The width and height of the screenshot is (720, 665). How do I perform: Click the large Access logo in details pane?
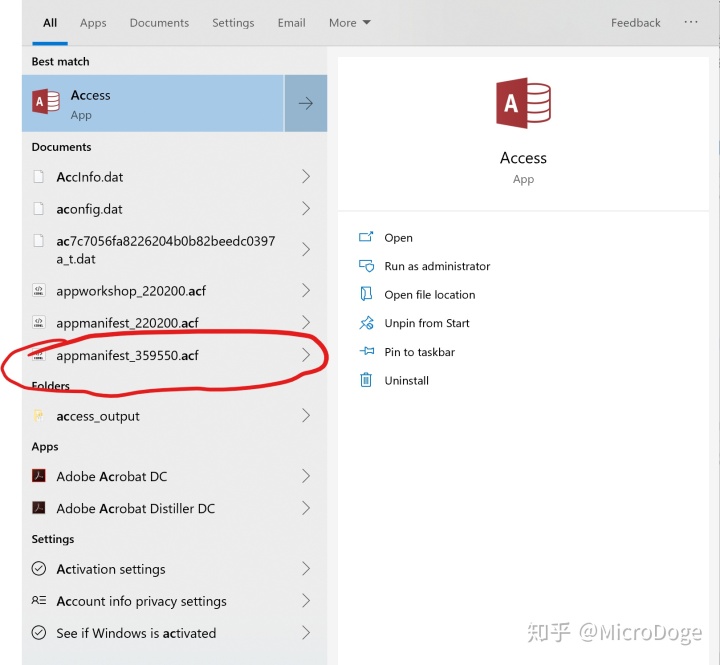coord(523,103)
